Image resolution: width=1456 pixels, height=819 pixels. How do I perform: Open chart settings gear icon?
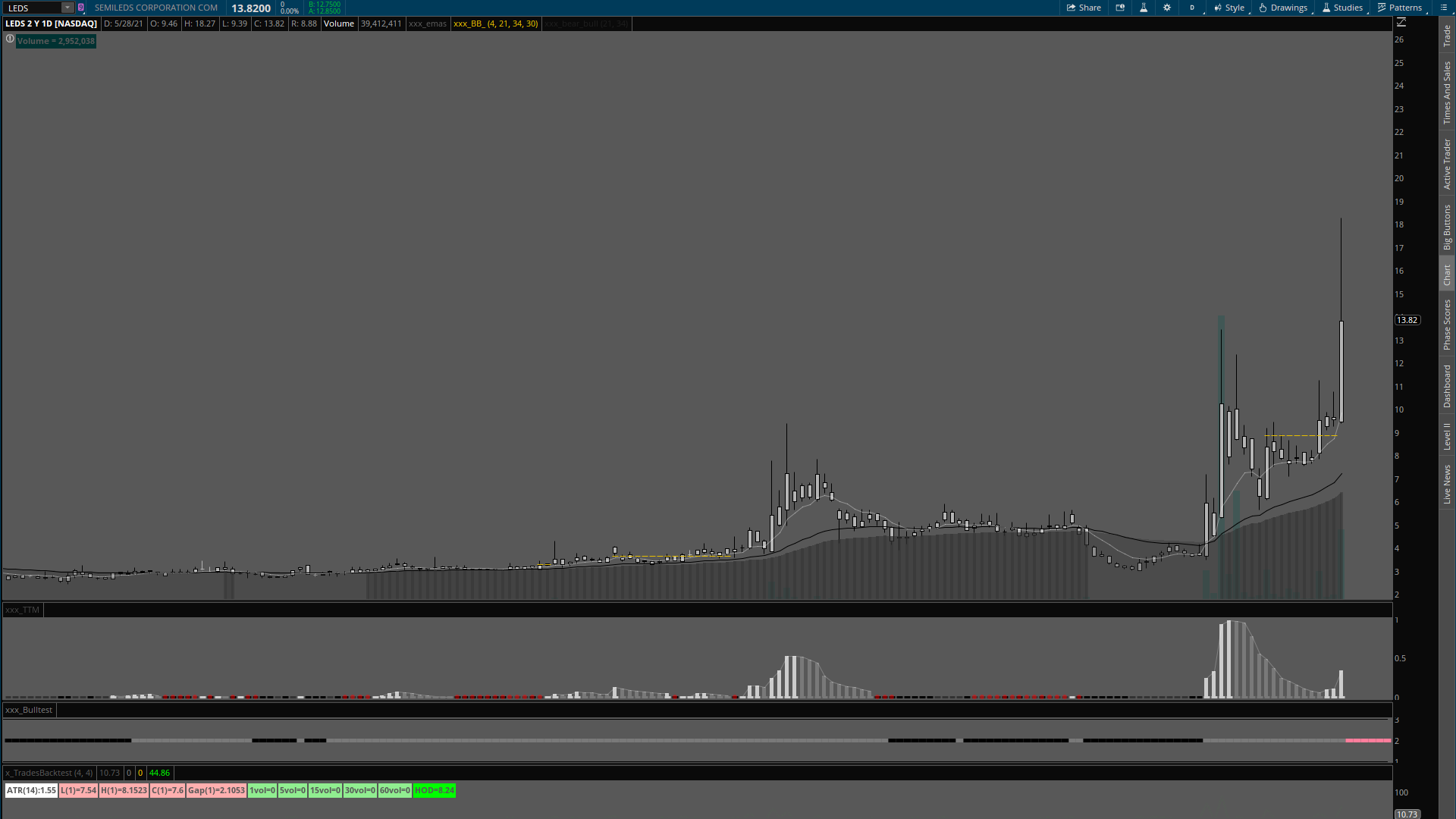1167,8
